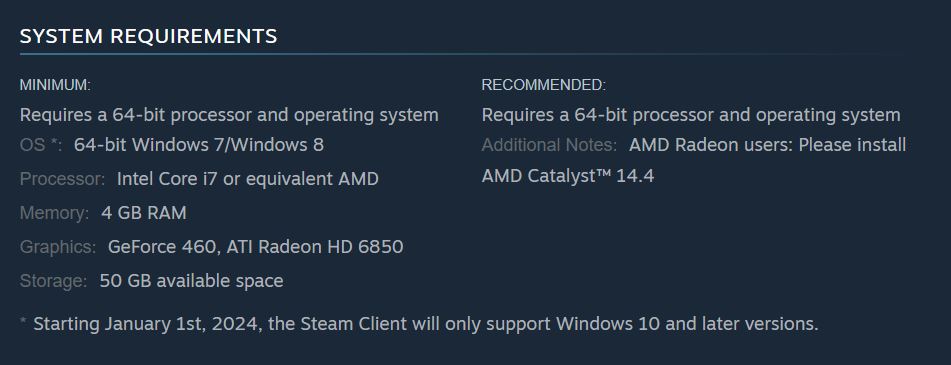Screen dimensions: 951x365
Task: Click the Memory label
Action: [x=55, y=213]
